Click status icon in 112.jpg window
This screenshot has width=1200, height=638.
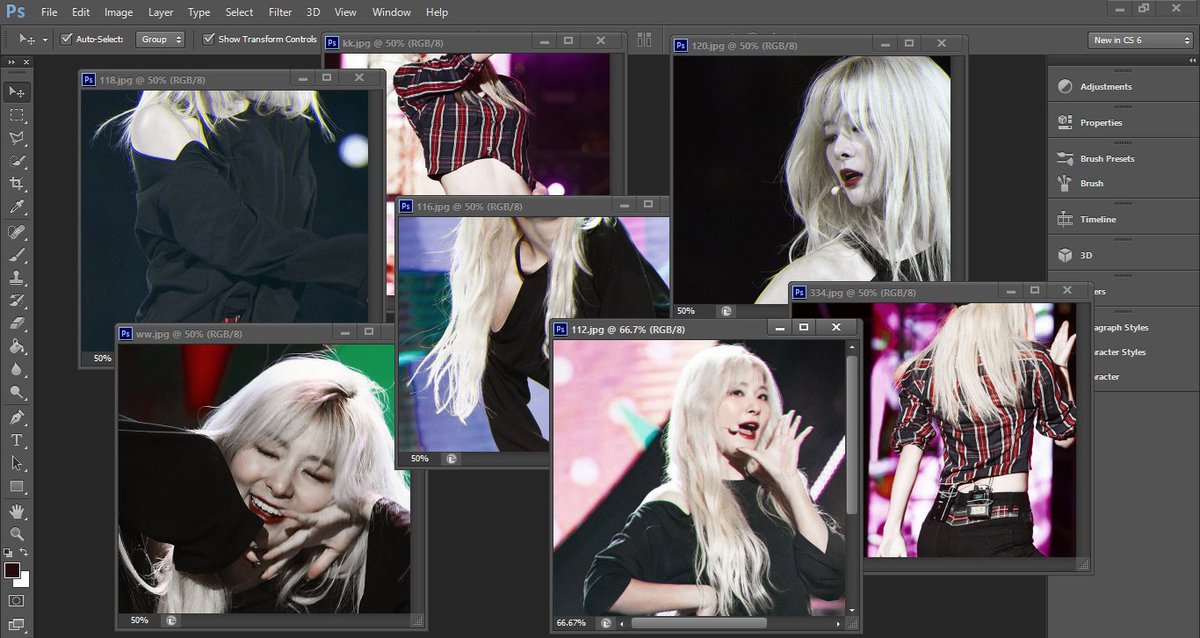606,623
